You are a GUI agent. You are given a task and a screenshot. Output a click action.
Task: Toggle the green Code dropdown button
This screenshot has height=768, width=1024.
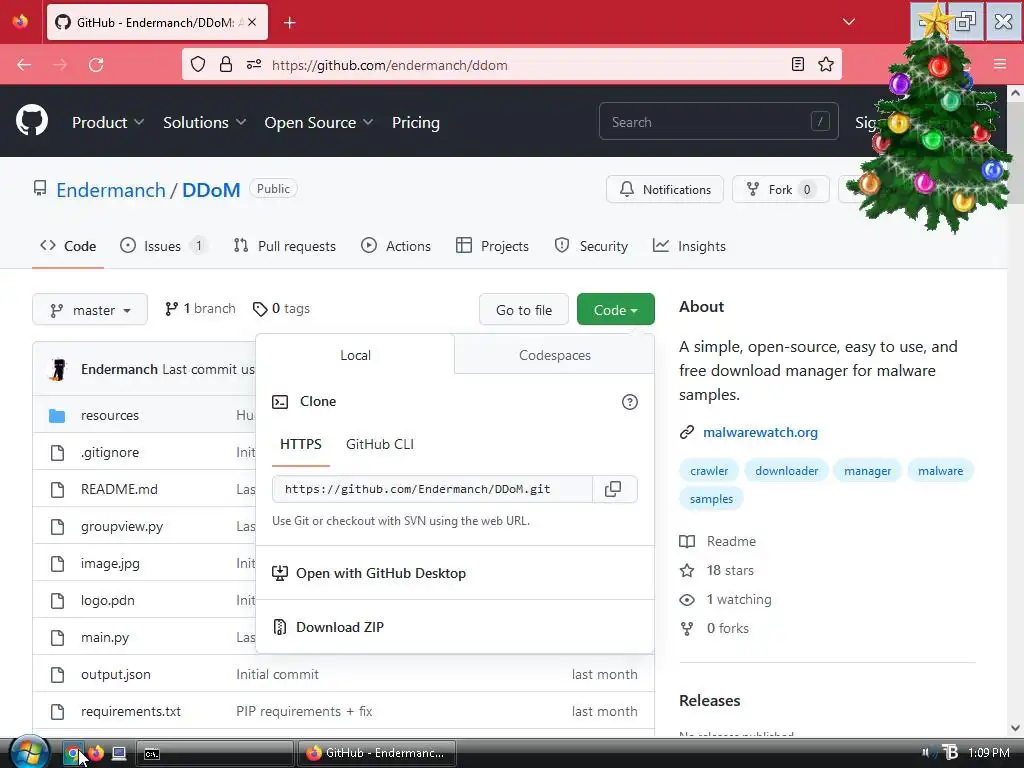[x=615, y=310]
